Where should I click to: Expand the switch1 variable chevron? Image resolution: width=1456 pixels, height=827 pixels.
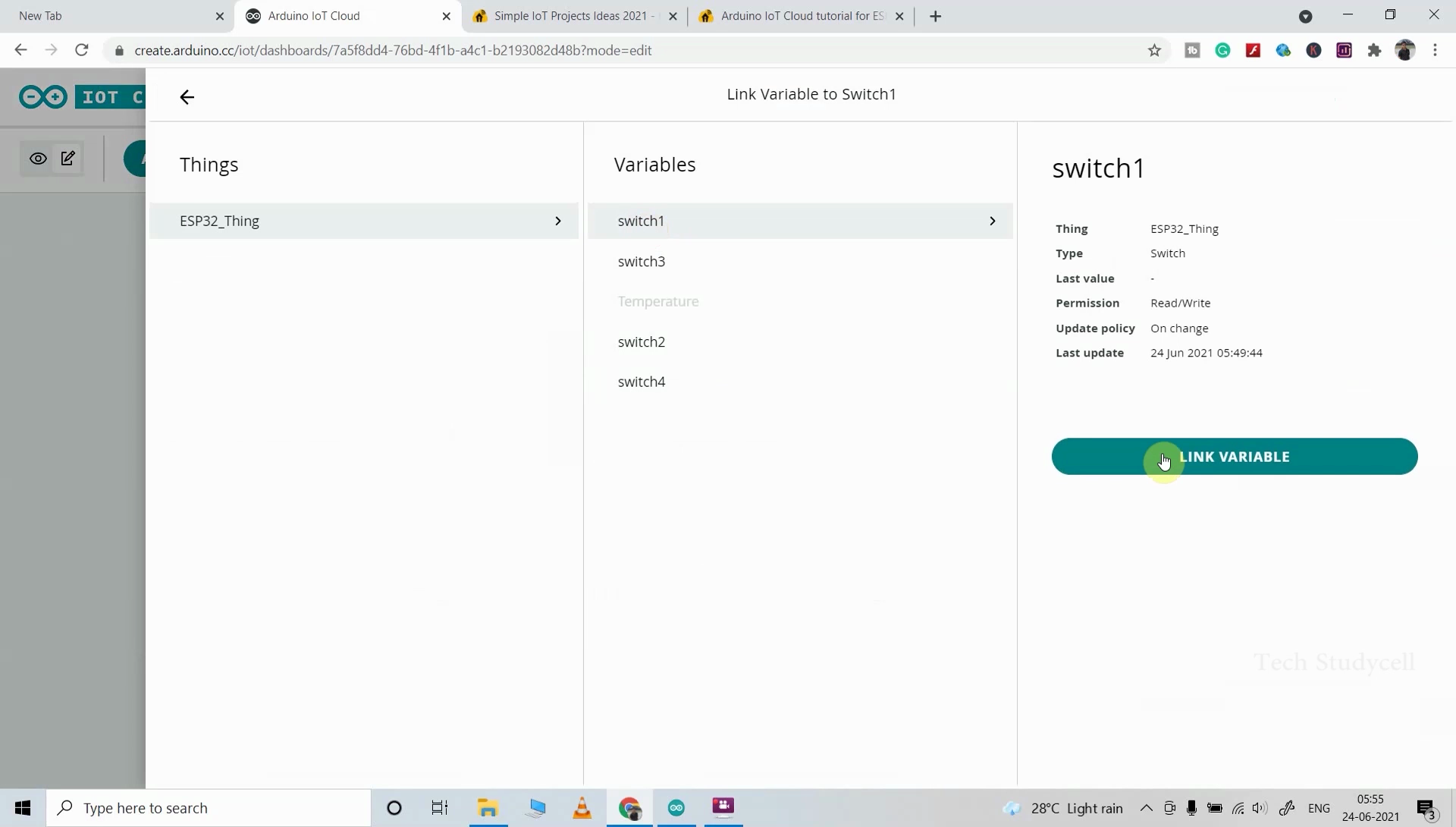tap(992, 221)
